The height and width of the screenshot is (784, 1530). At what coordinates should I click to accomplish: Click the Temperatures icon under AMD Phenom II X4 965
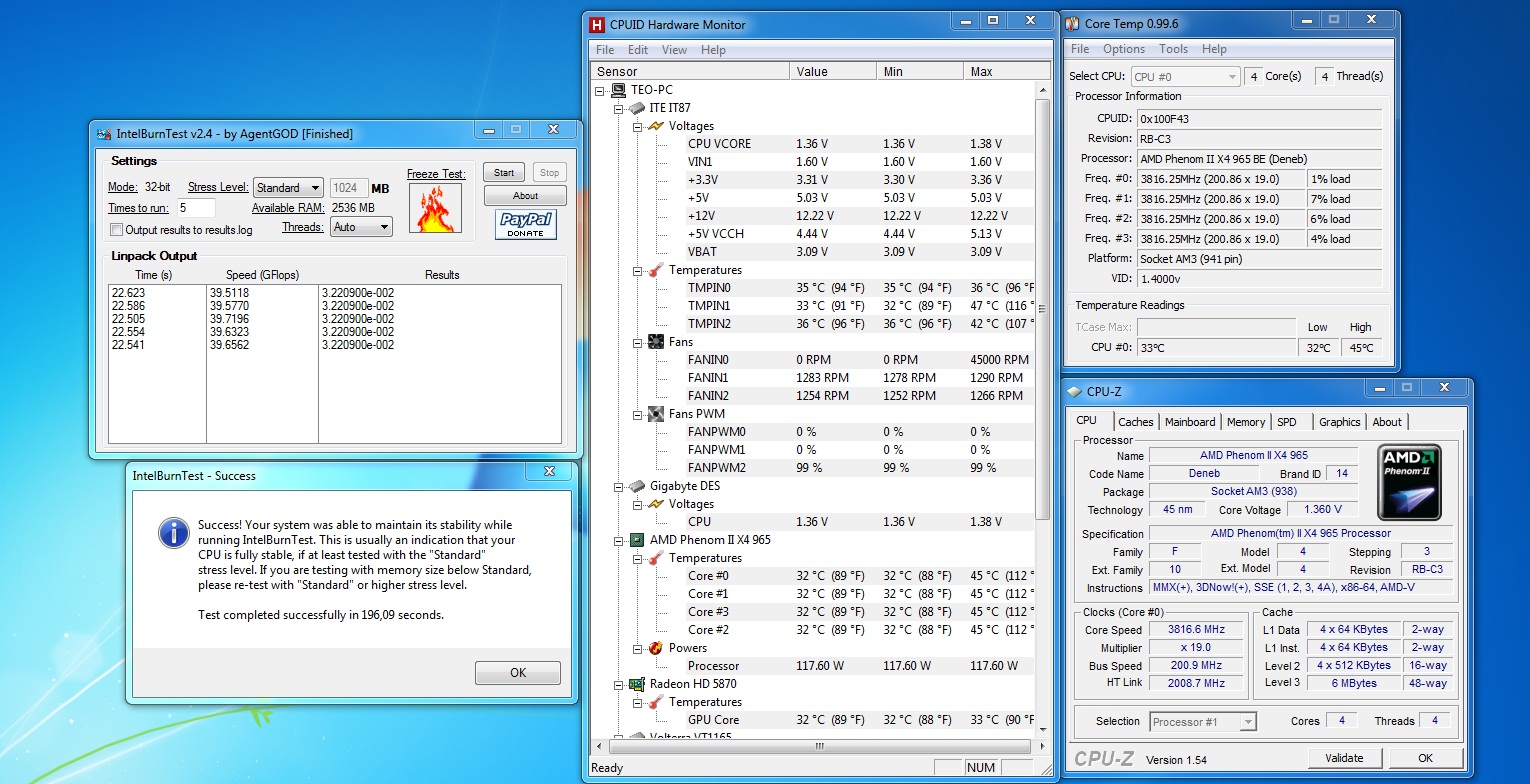656,558
